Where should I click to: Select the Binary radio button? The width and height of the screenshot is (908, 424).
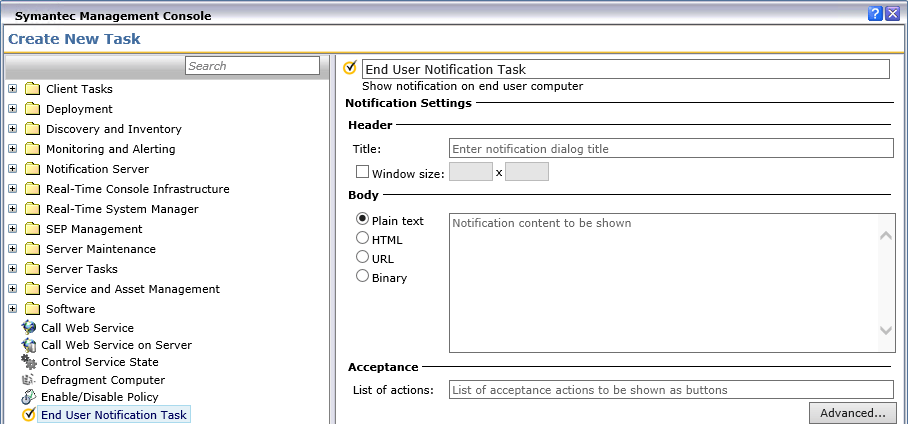pyautogui.click(x=363, y=277)
